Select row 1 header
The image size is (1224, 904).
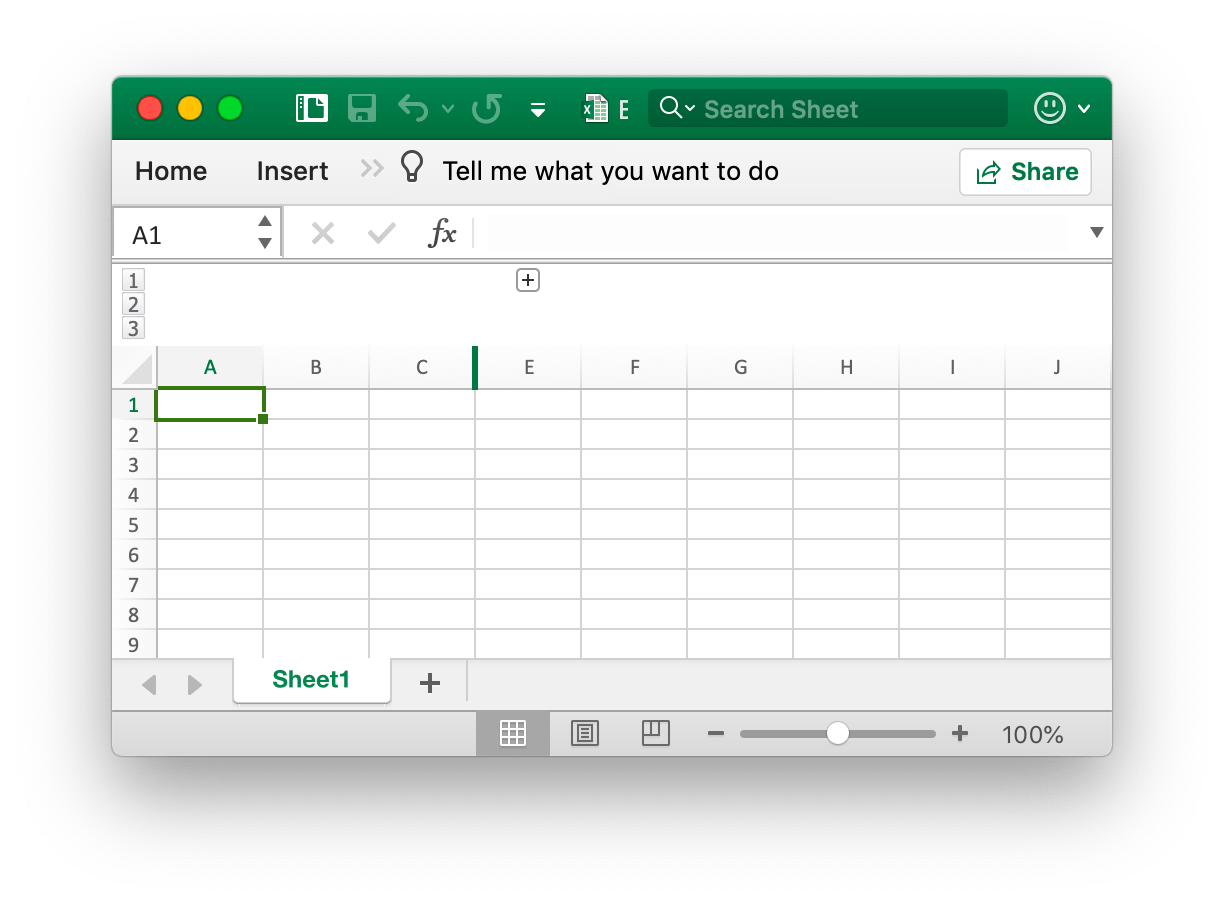(x=134, y=405)
